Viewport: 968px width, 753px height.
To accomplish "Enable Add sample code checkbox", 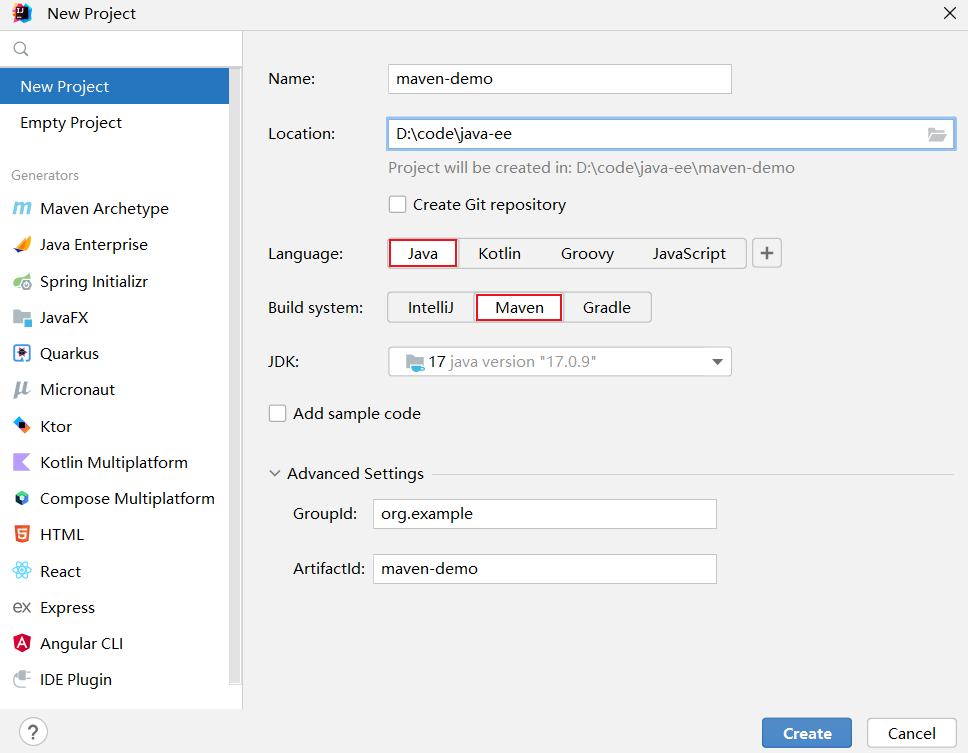I will point(277,414).
